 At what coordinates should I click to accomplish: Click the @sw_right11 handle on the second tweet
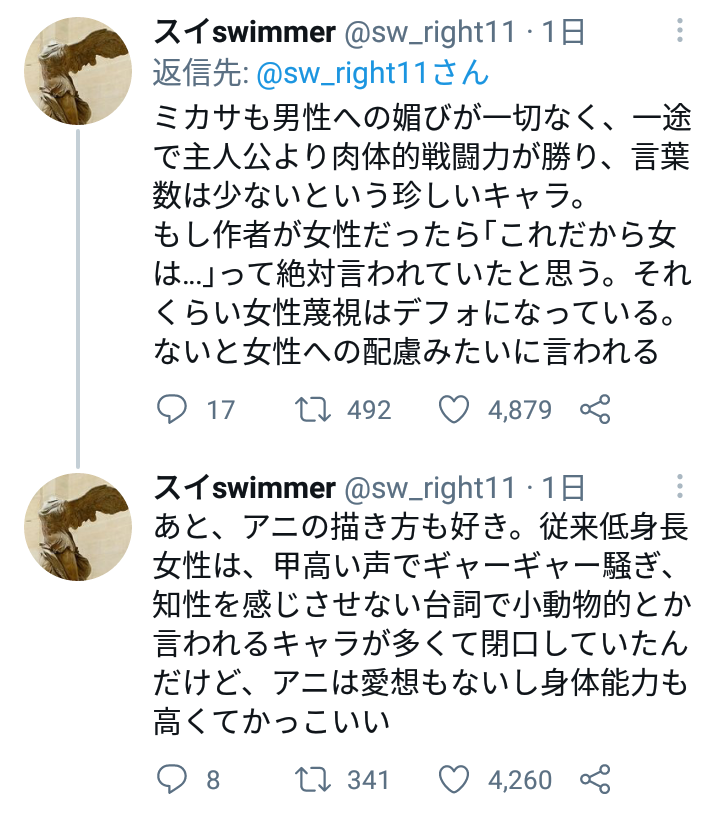(x=430, y=488)
